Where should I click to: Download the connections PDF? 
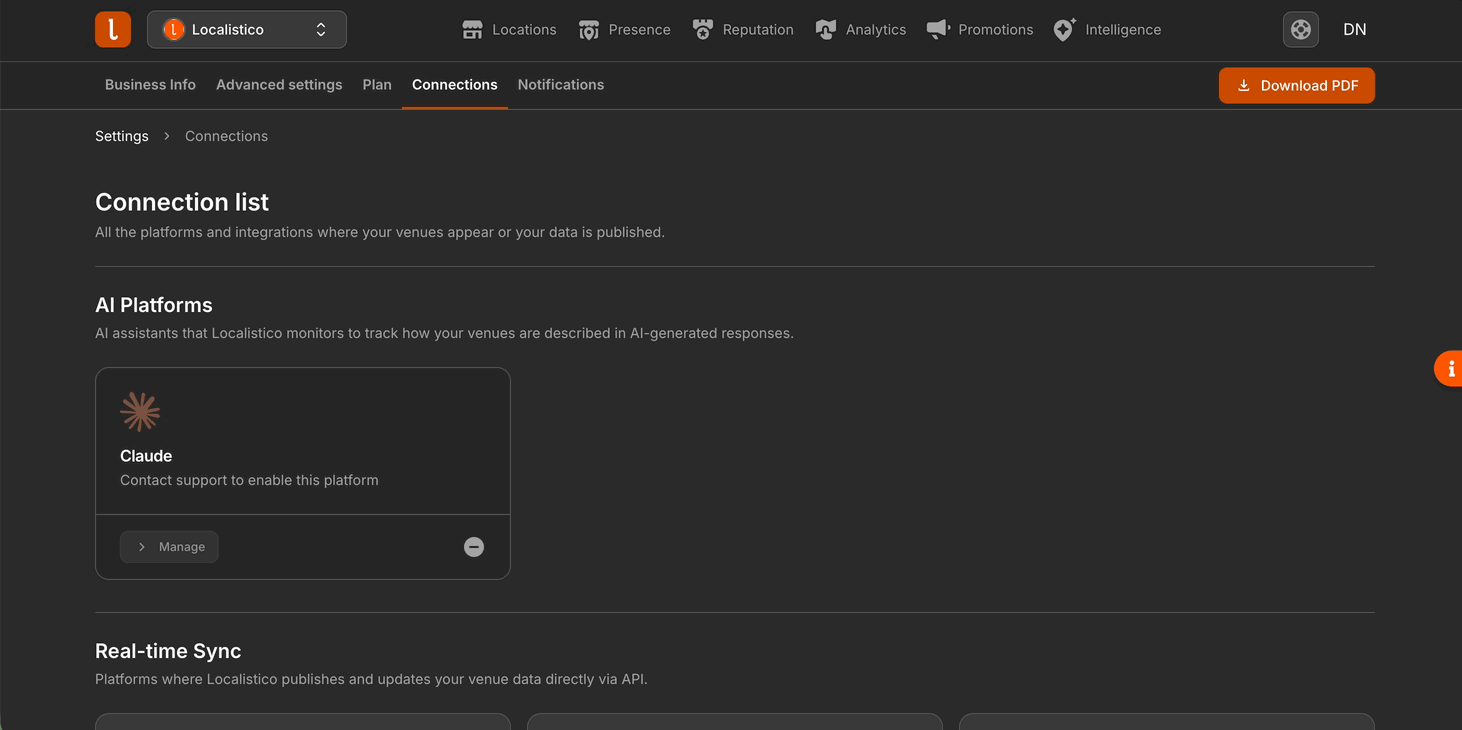click(1297, 85)
